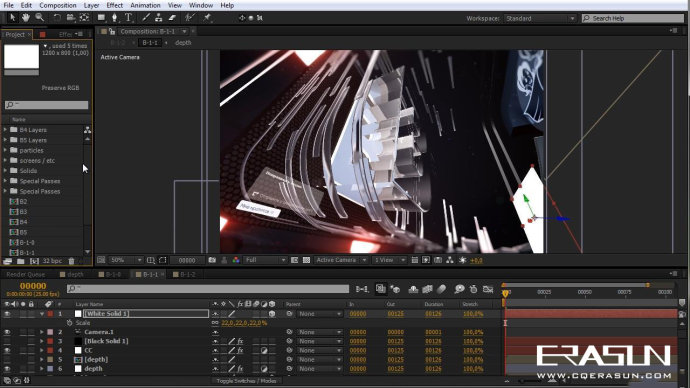Open Parent dropdown for White Solid 1
The width and height of the screenshot is (690, 388).
click(x=319, y=314)
